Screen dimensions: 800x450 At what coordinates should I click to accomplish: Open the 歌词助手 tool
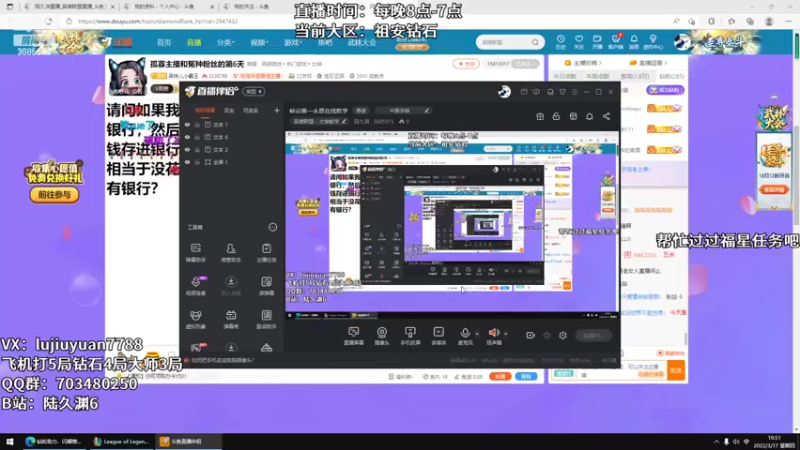coord(266,319)
